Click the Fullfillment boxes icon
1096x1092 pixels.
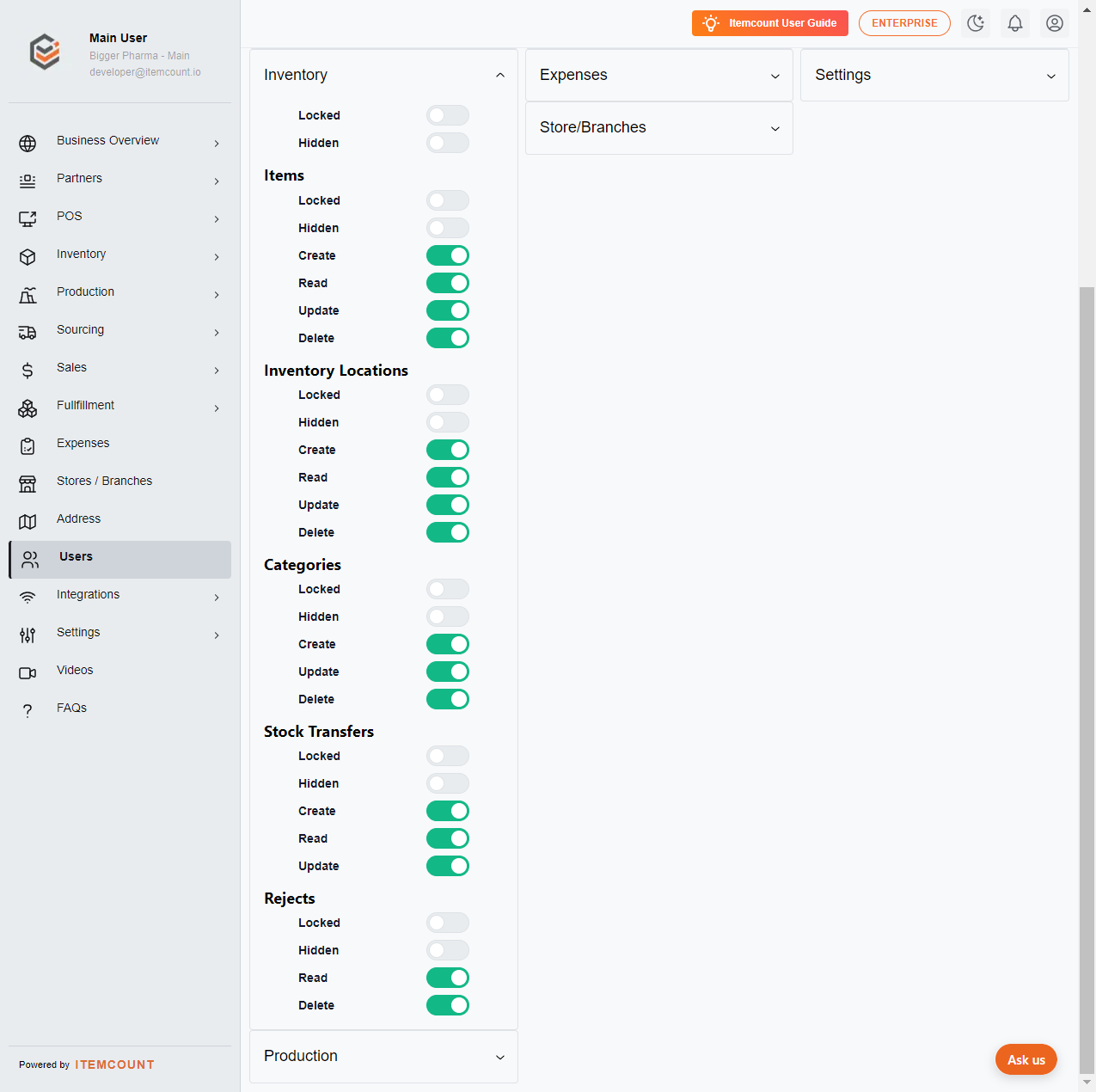point(28,408)
